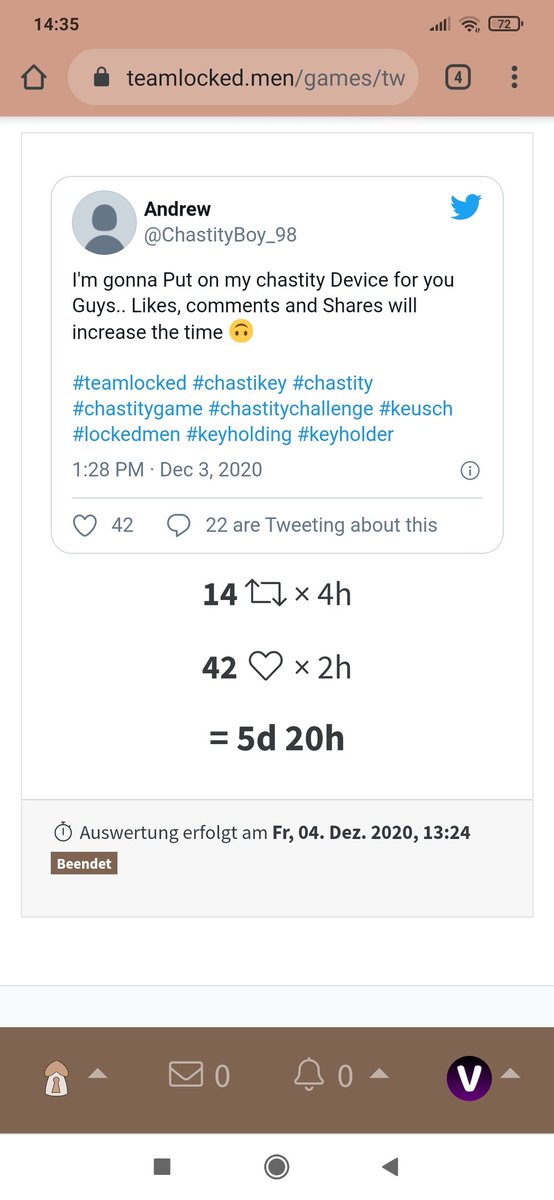Expand the arrow next to the mushroom logo

tap(98, 1074)
